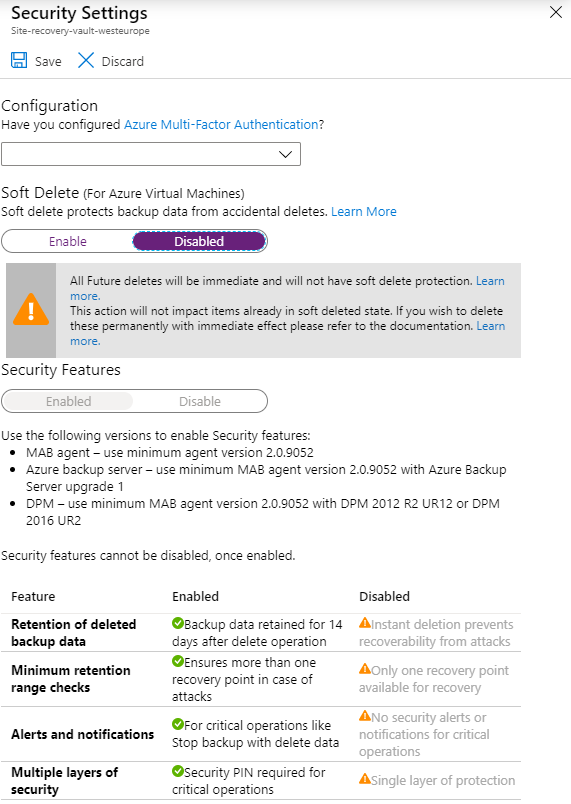Viewport: 571px width, 804px height.
Task: Click green check icon for Retention of deleted backup data
Action: coord(178,623)
